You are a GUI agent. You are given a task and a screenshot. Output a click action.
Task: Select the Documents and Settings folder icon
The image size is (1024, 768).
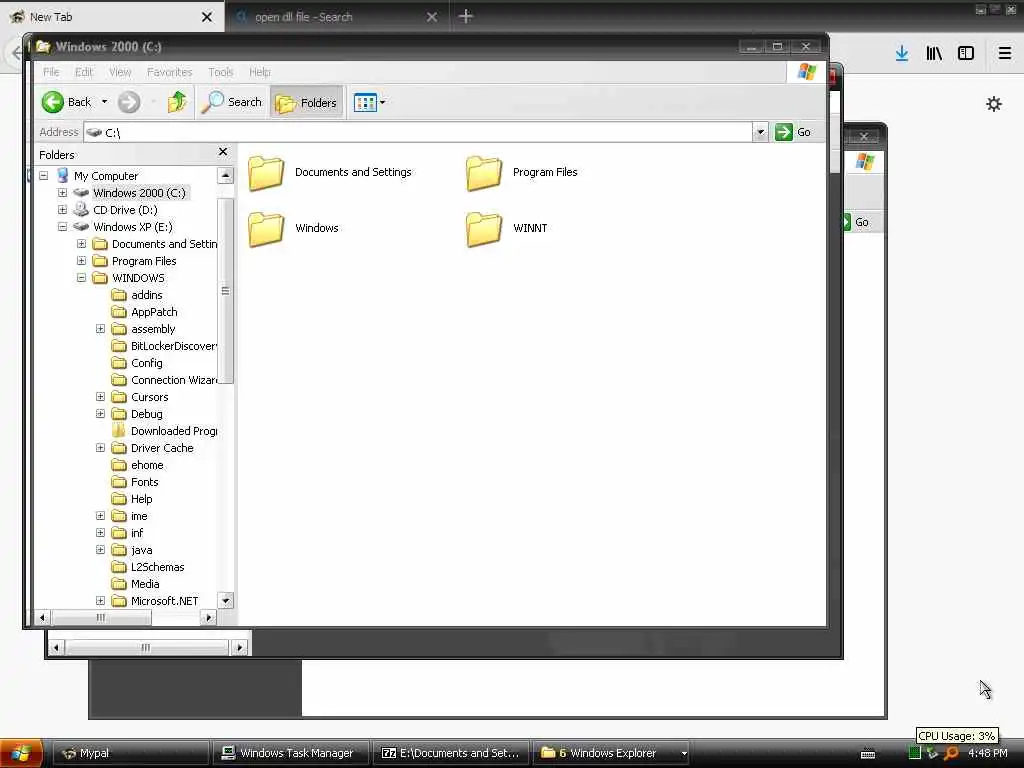tap(266, 173)
